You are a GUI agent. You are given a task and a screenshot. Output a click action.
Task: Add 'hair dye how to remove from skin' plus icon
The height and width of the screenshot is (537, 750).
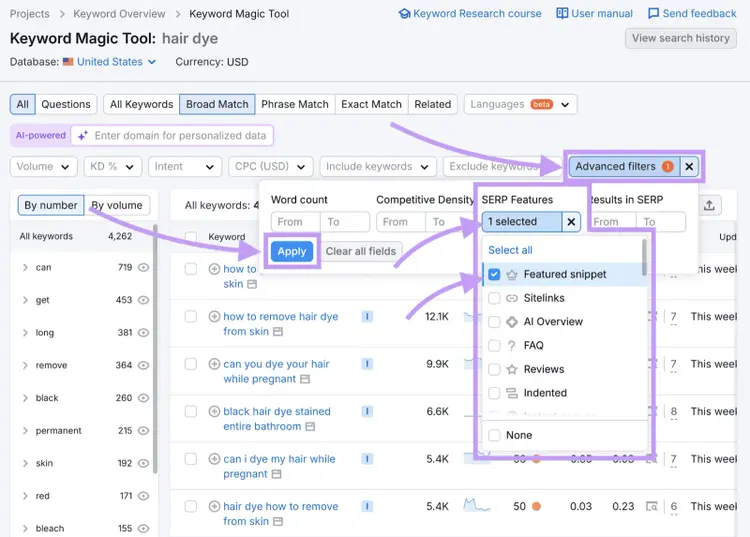[x=214, y=506]
